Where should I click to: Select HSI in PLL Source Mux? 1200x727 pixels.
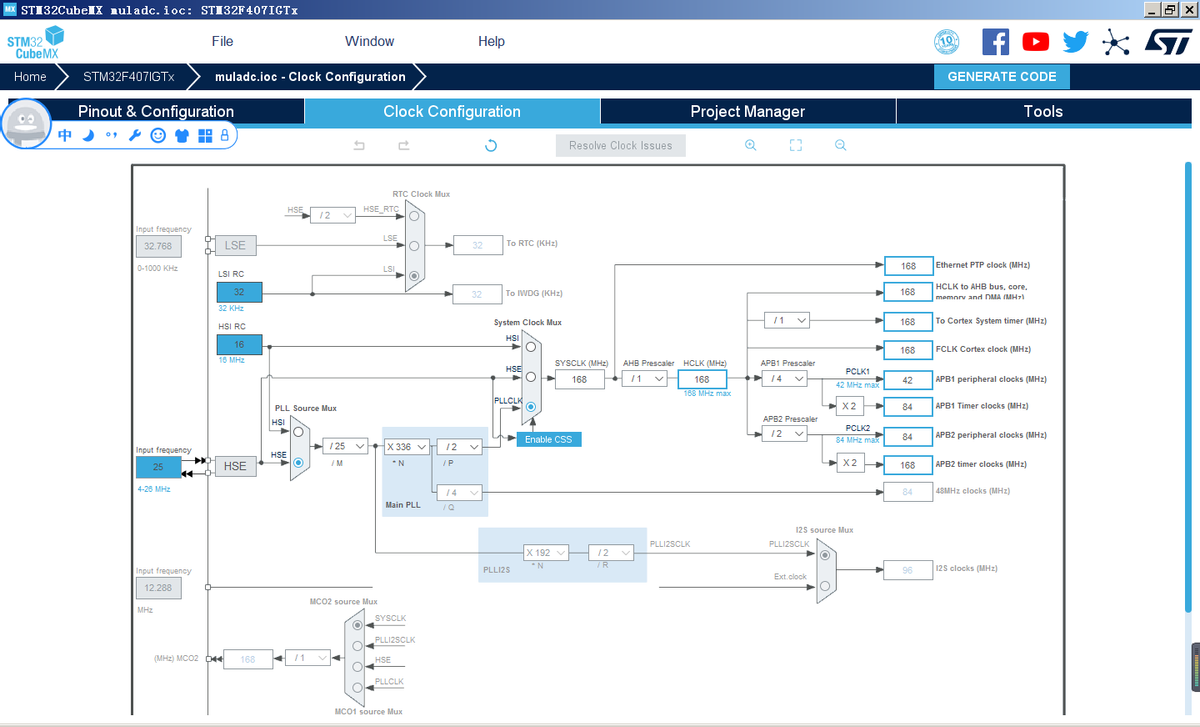point(298,430)
